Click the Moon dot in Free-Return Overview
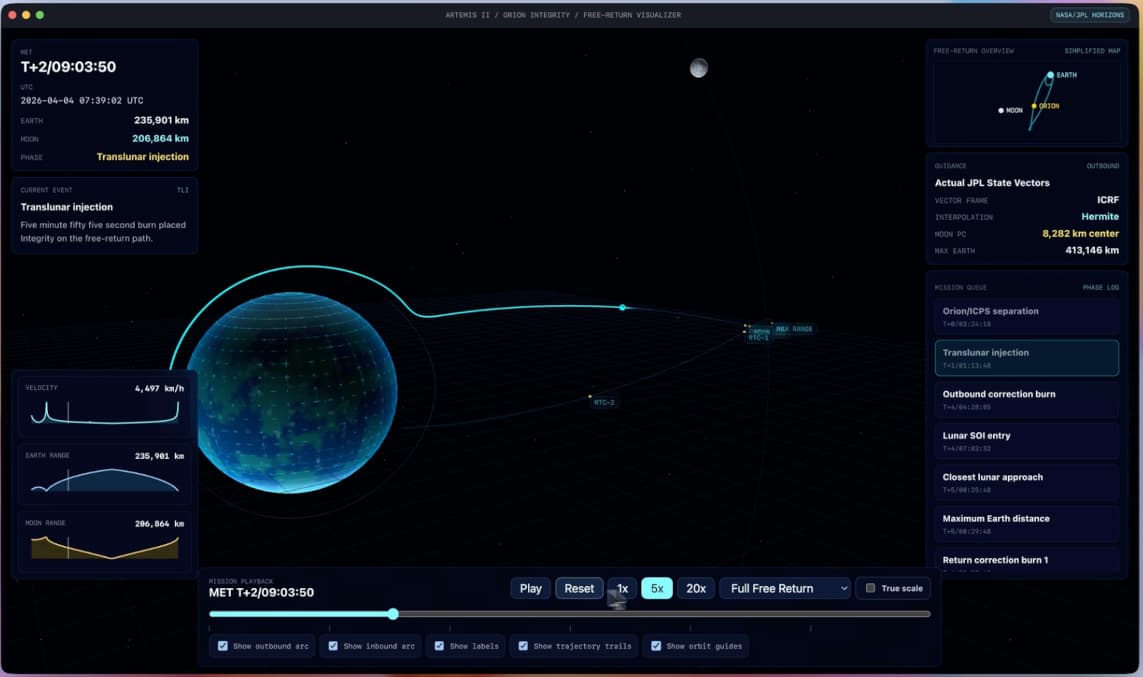The height and width of the screenshot is (677, 1143). pyautogui.click(x=999, y=110)
